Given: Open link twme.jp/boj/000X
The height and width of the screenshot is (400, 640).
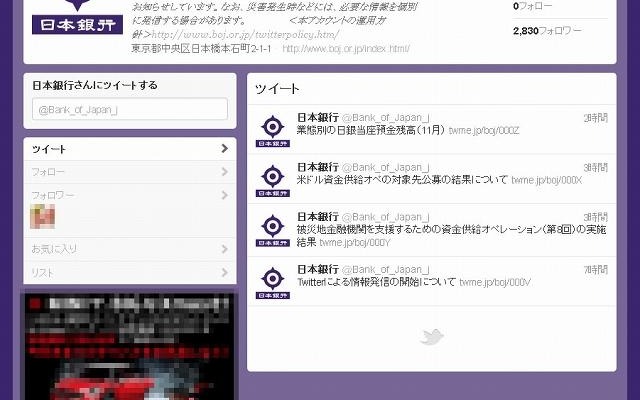Looking at the screenshot, I should click(547, 180).
